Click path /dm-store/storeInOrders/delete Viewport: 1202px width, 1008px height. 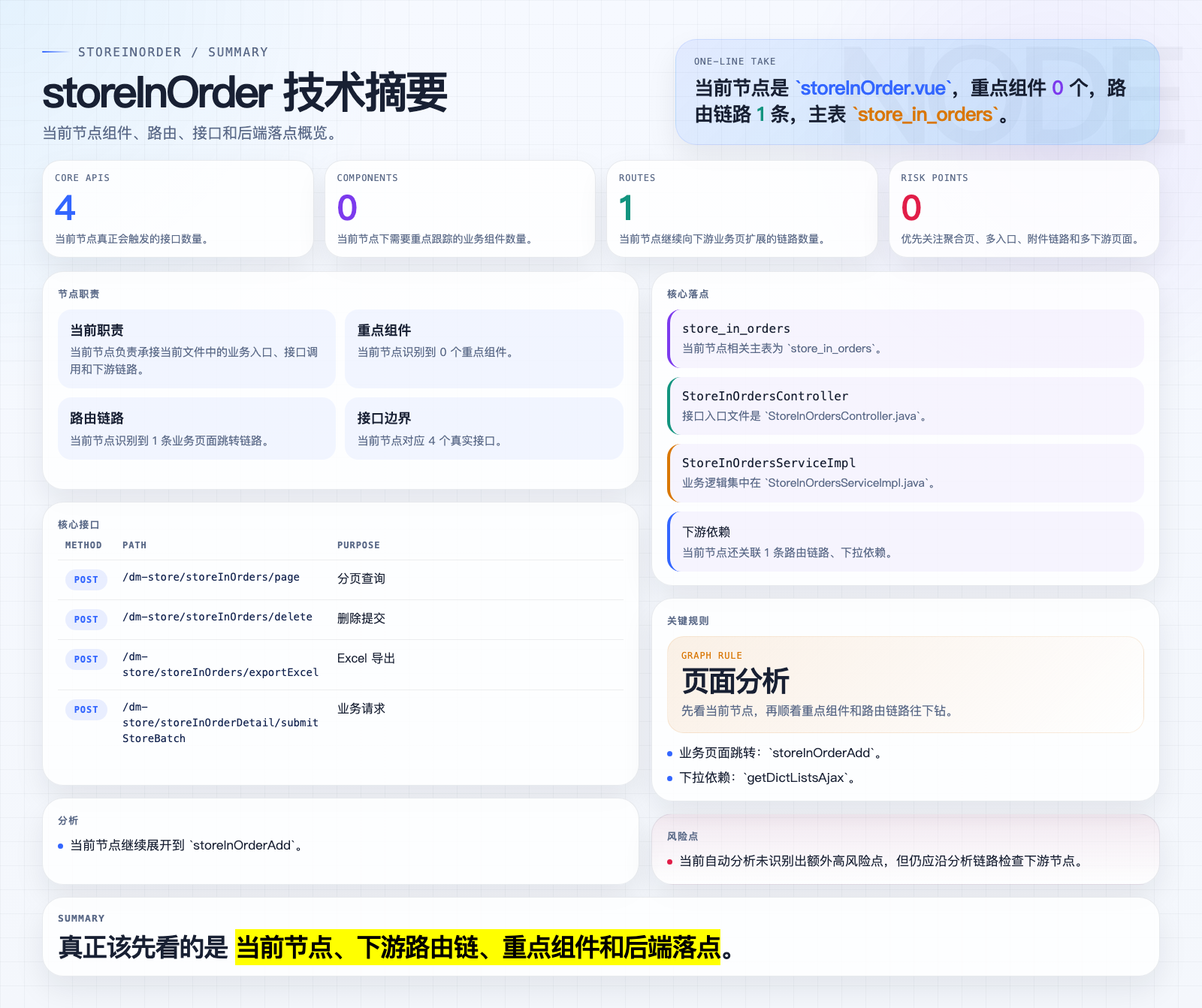click(218, 617)
